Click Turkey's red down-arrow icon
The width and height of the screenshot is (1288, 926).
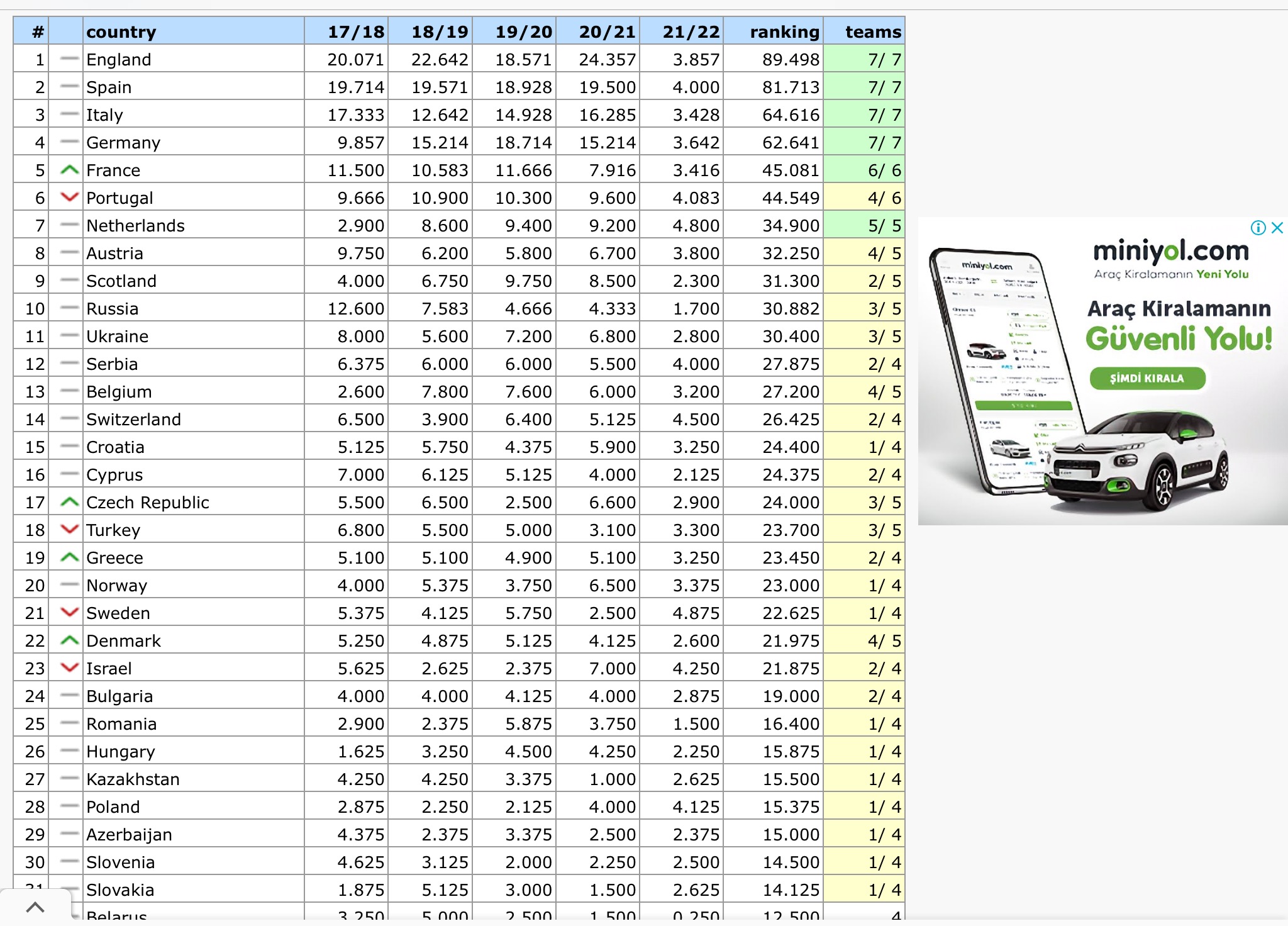coord(69,530)
